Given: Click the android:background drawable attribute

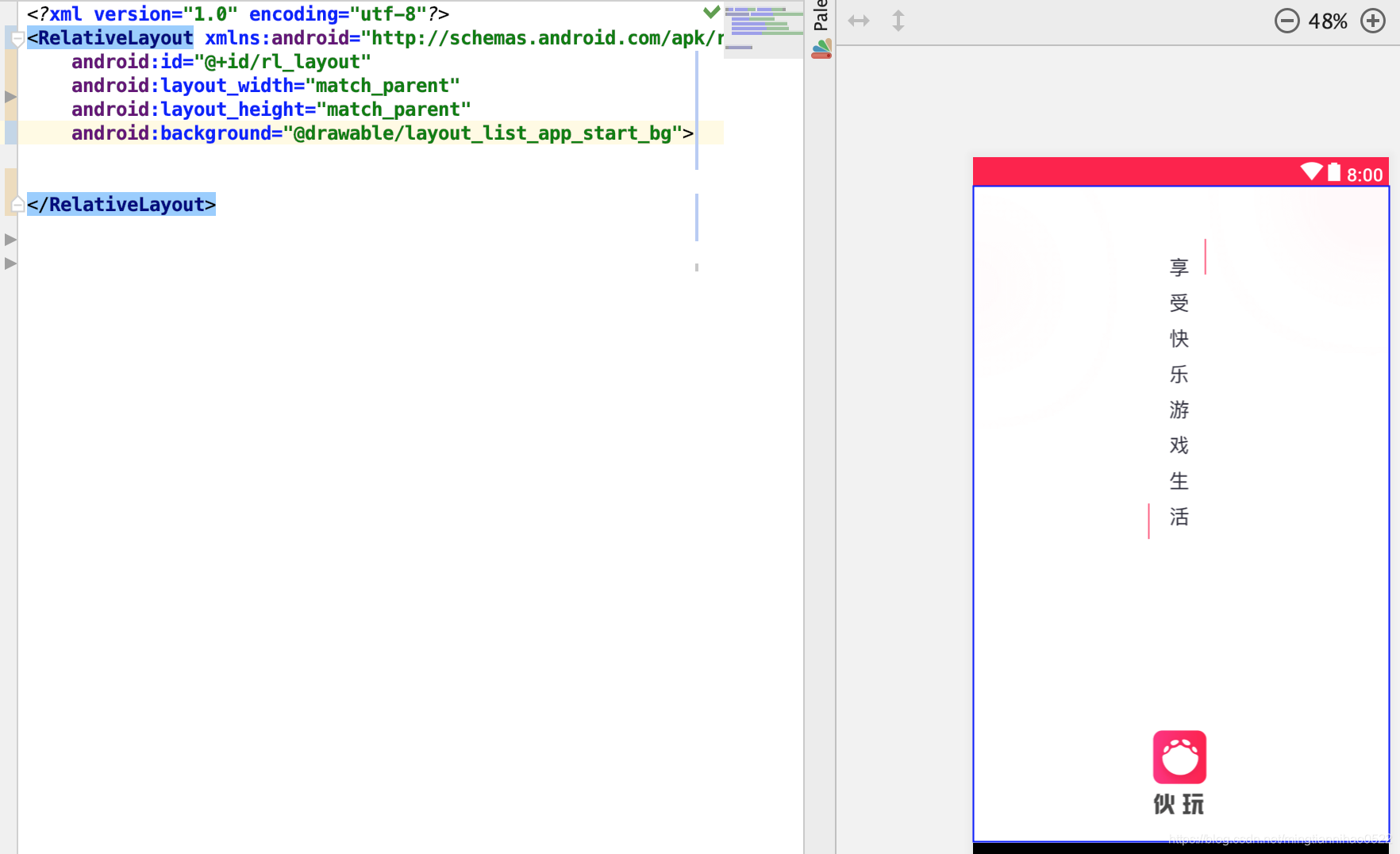Looking at the screenshot, I should tap(377, 133).
